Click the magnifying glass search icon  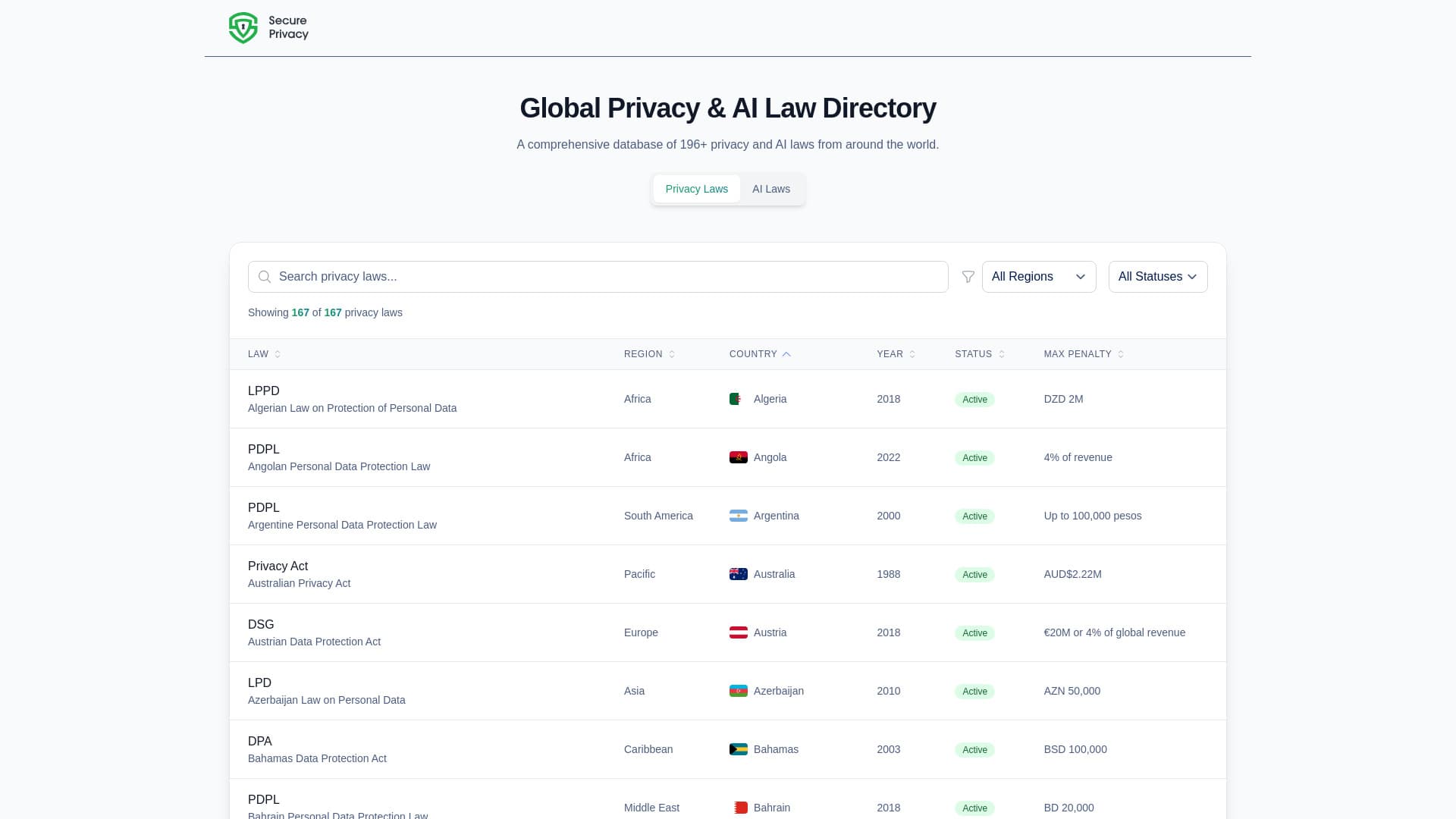point(264,277)
